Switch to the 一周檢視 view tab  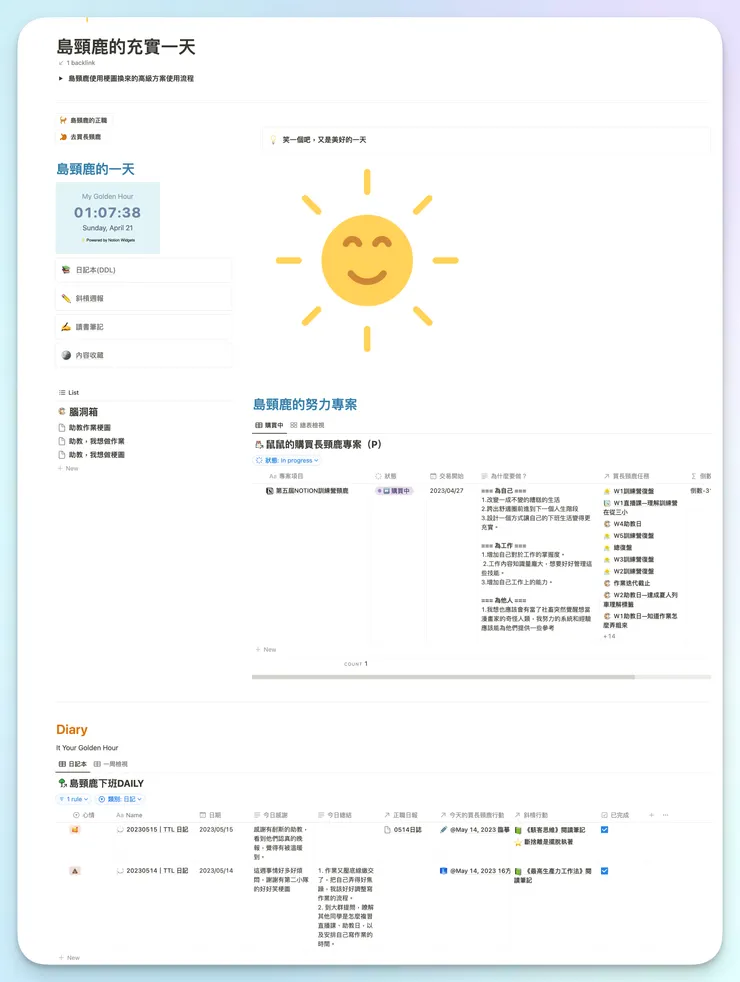pyautogui.click(x=111, y=764)
